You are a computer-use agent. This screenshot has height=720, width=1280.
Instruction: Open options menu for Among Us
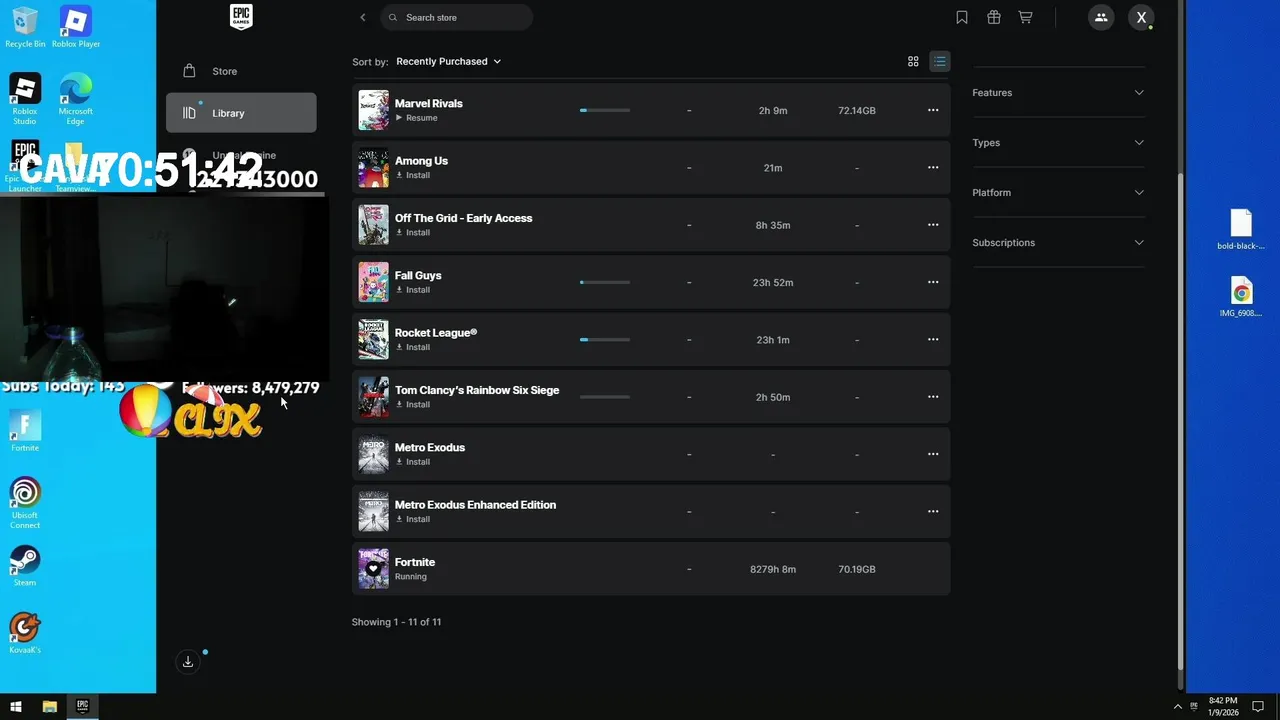(x=933, y=168)
